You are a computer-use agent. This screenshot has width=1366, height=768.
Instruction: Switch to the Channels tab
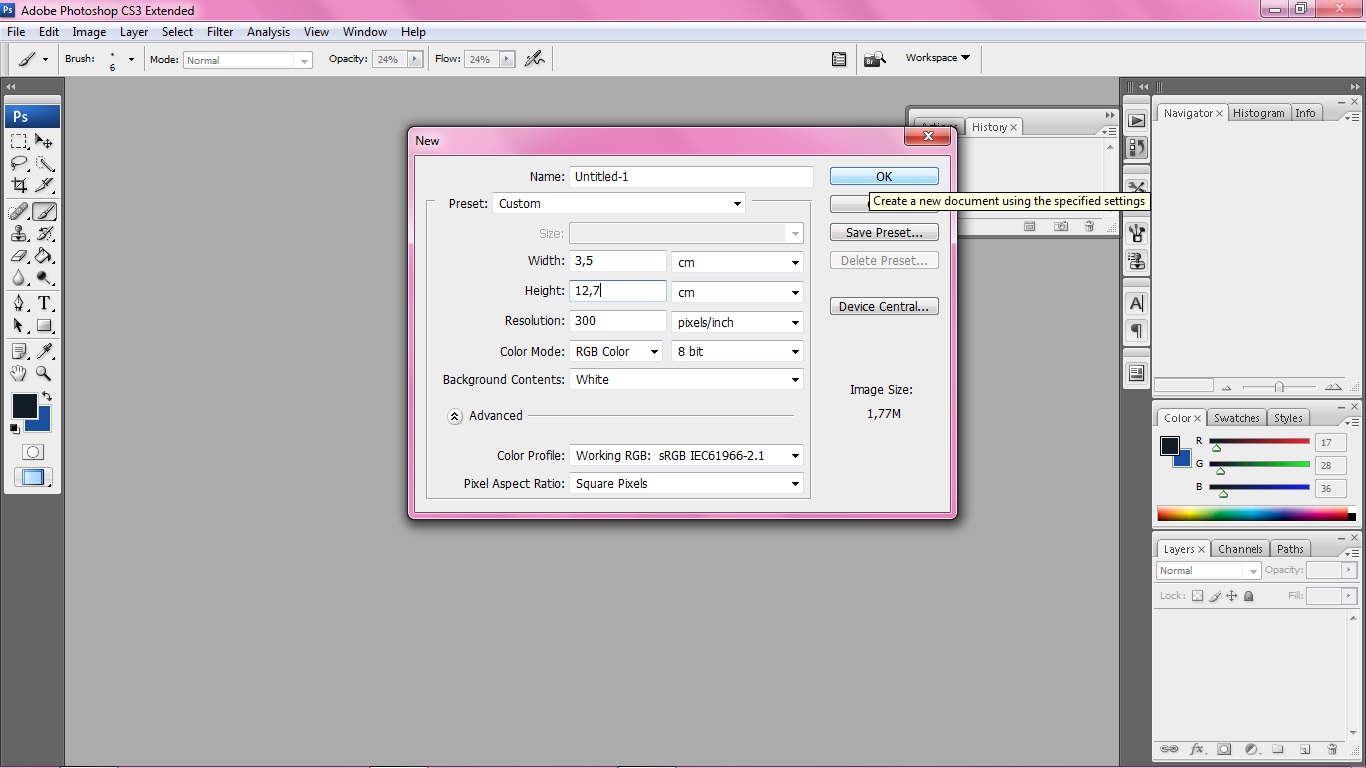pos(1240,549)
